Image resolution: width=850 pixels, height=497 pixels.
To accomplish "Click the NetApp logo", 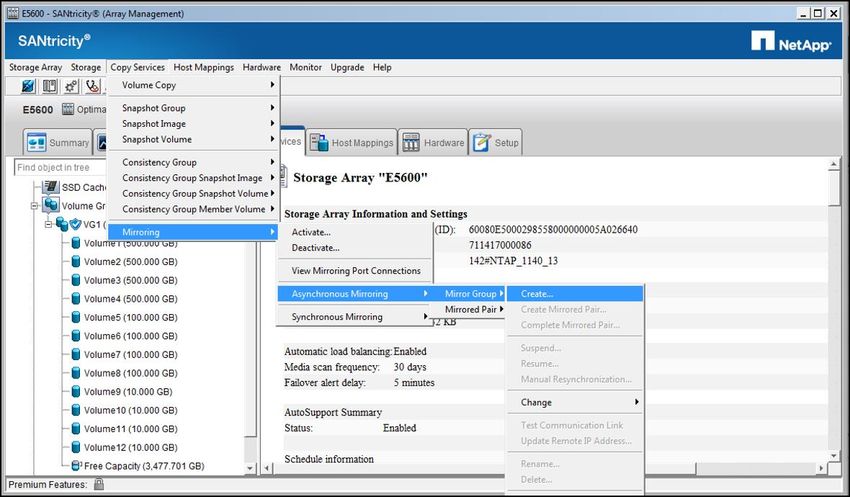I will (x=791, y=41).
